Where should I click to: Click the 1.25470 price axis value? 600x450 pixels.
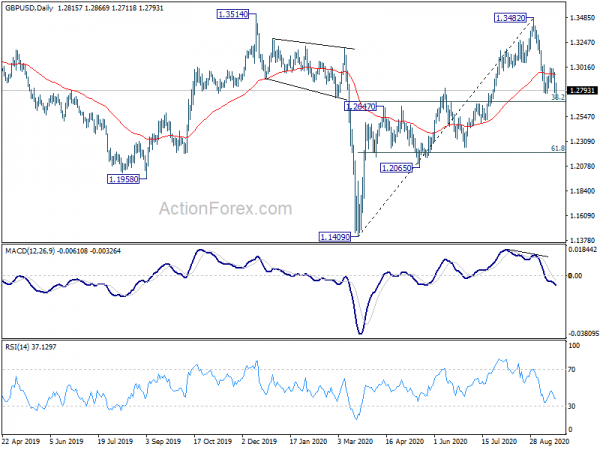[582, 116]
